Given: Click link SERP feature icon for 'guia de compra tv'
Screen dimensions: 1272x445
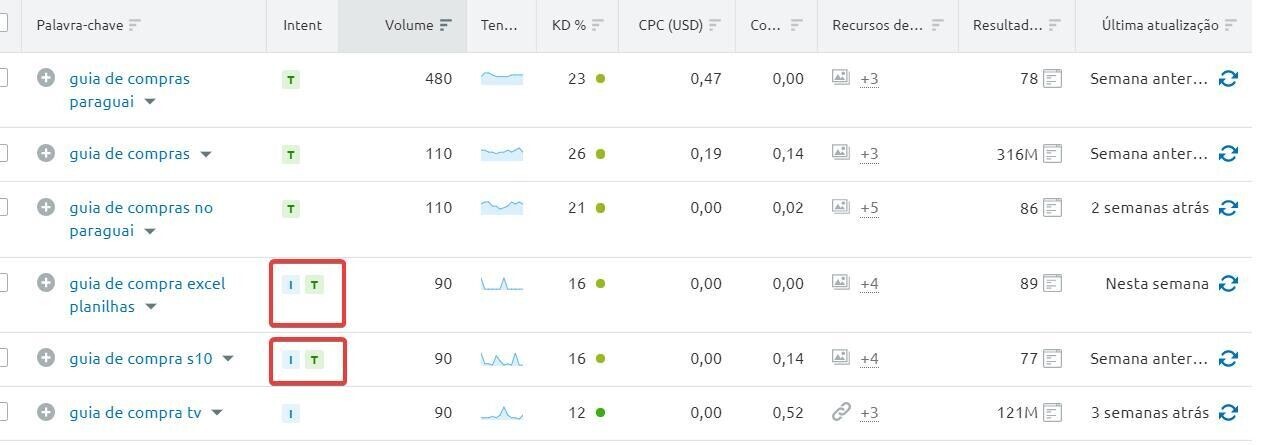Looking at the screenshot, I should (841, 412).
